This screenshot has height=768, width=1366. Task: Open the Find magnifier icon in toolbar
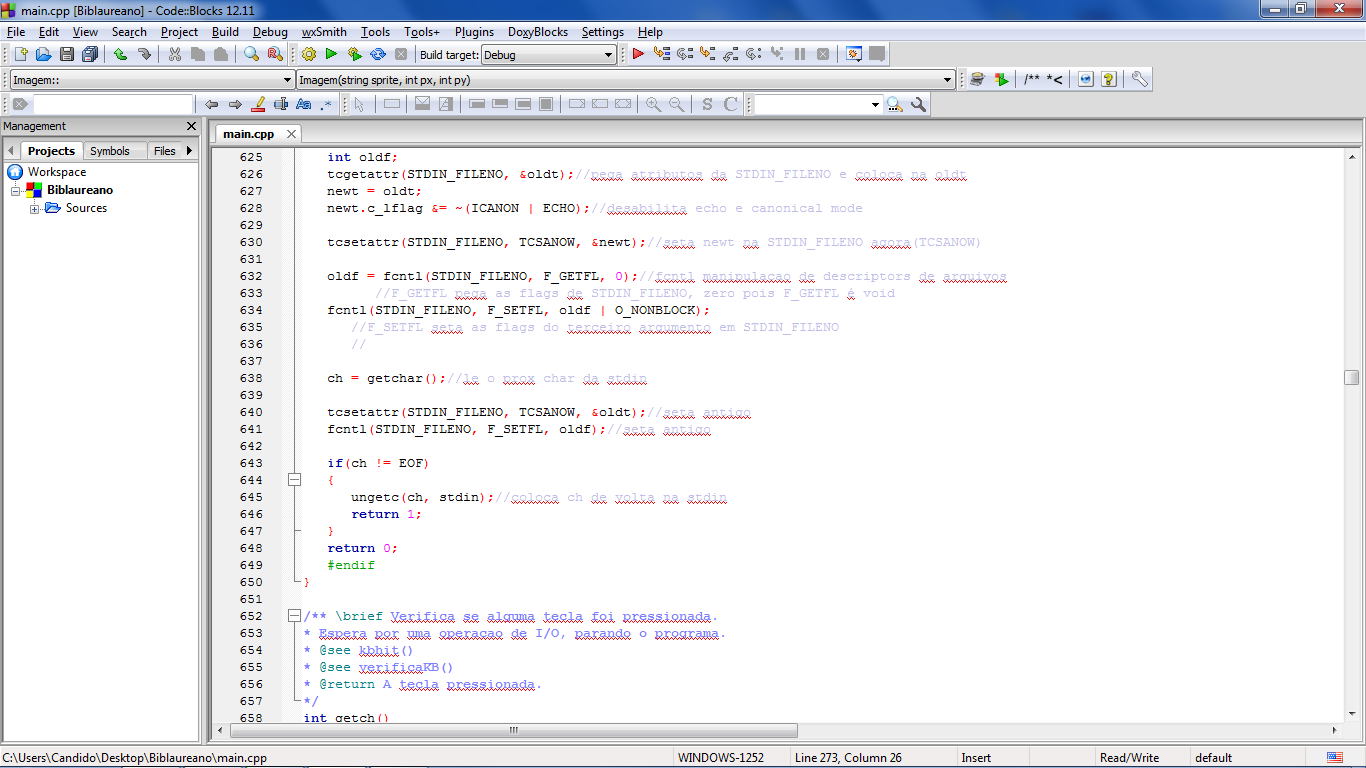(x=252, y=54)
